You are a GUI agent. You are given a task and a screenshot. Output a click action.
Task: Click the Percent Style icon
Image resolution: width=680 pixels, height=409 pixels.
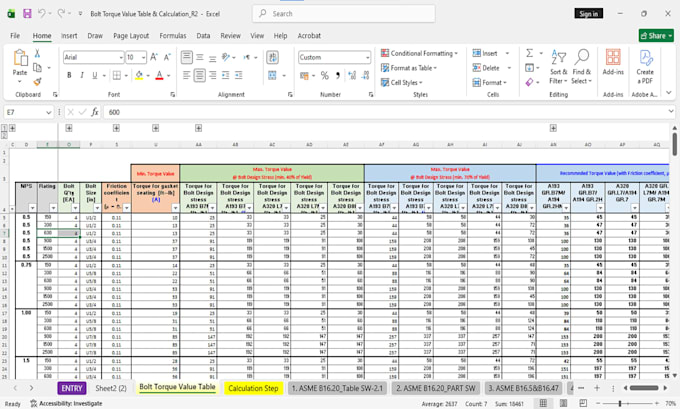click(324, 75)
